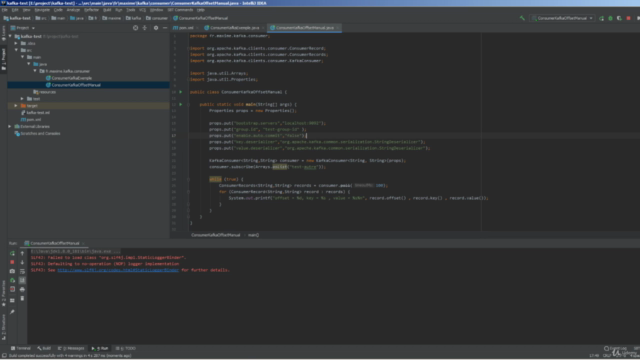Click the collapse-all icon in the Project panel
Screen dimensions: 640x360
(x=144, y=28)
